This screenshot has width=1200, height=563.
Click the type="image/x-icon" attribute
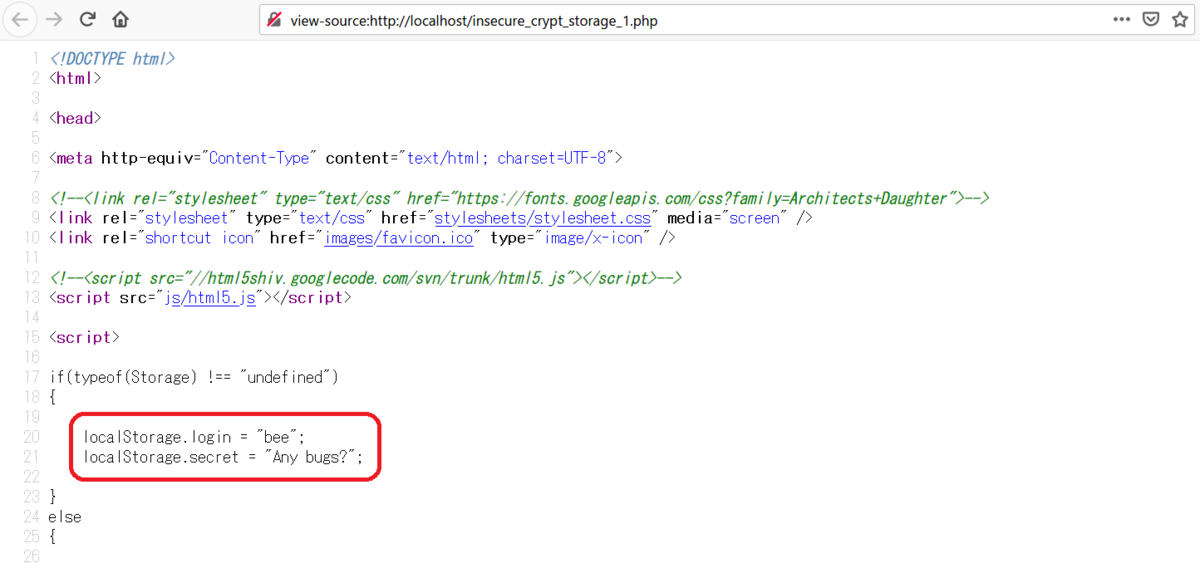(570, 238)
